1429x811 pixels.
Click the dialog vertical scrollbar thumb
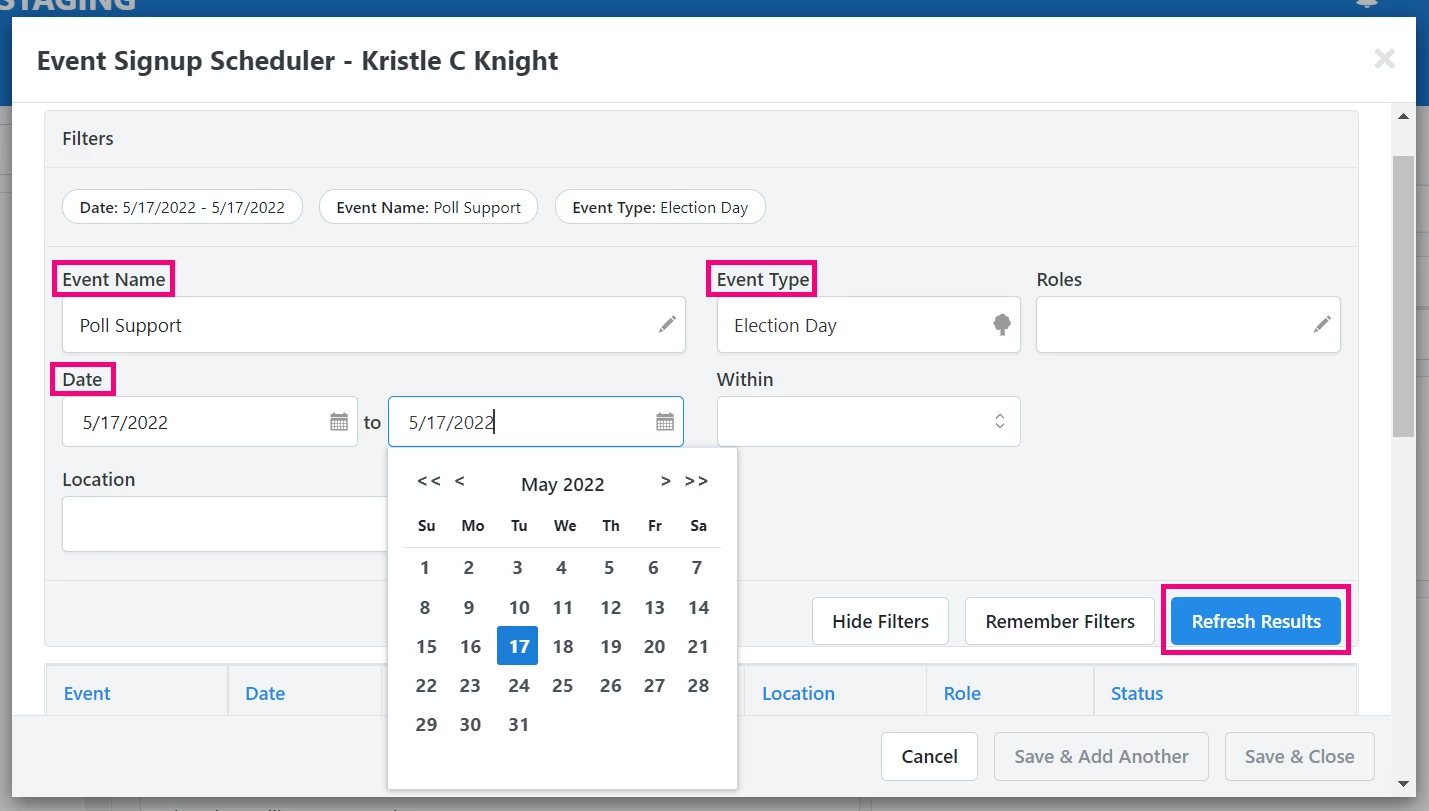(1403, 295)
